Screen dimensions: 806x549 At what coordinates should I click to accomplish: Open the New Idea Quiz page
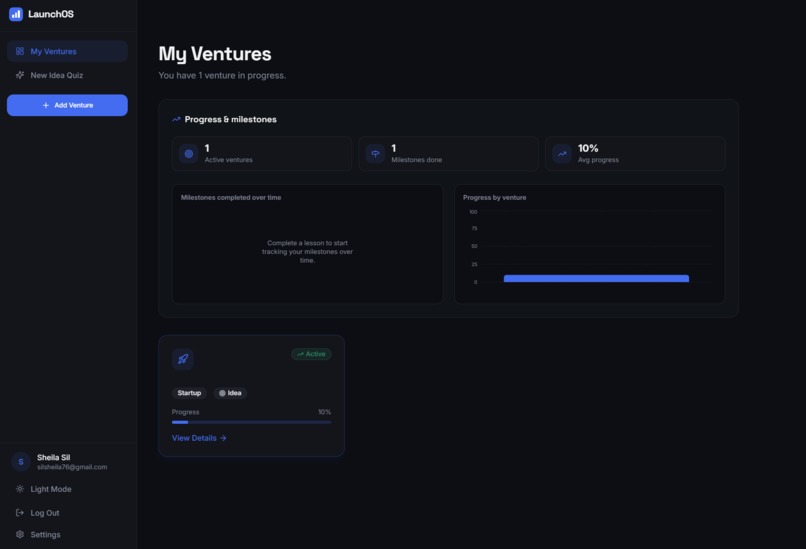(67, 75)
